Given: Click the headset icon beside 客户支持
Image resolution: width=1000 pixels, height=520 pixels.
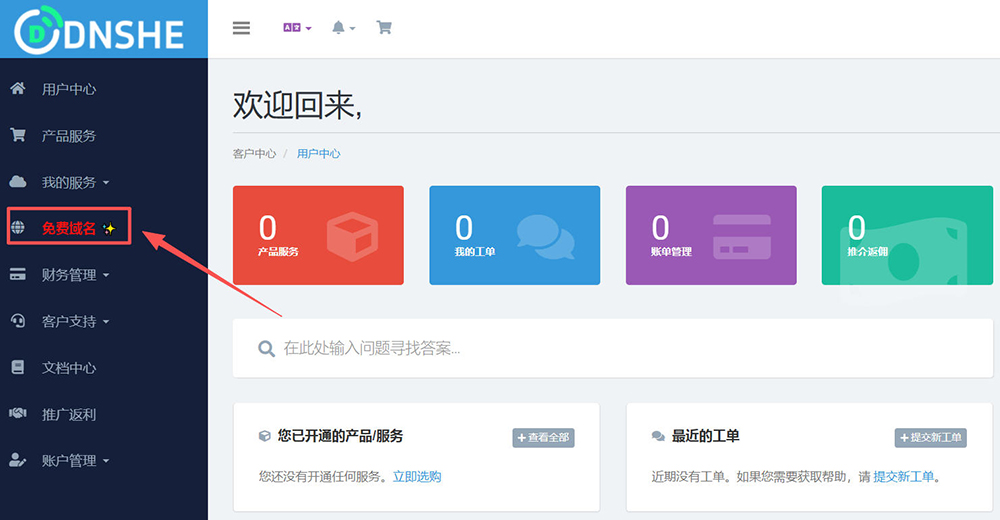Looking at the screenshot, I should (x=18, y=321).
